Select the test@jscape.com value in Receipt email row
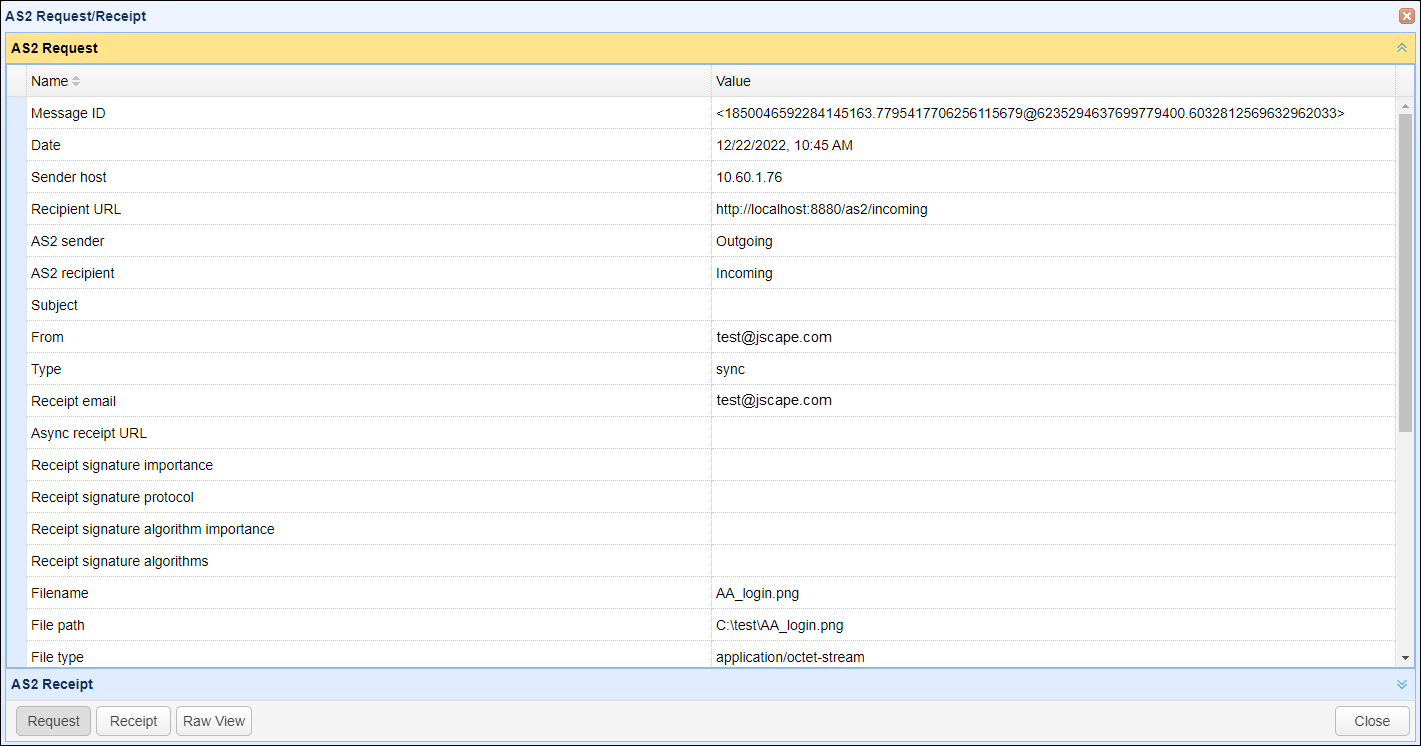 (774, 400)
